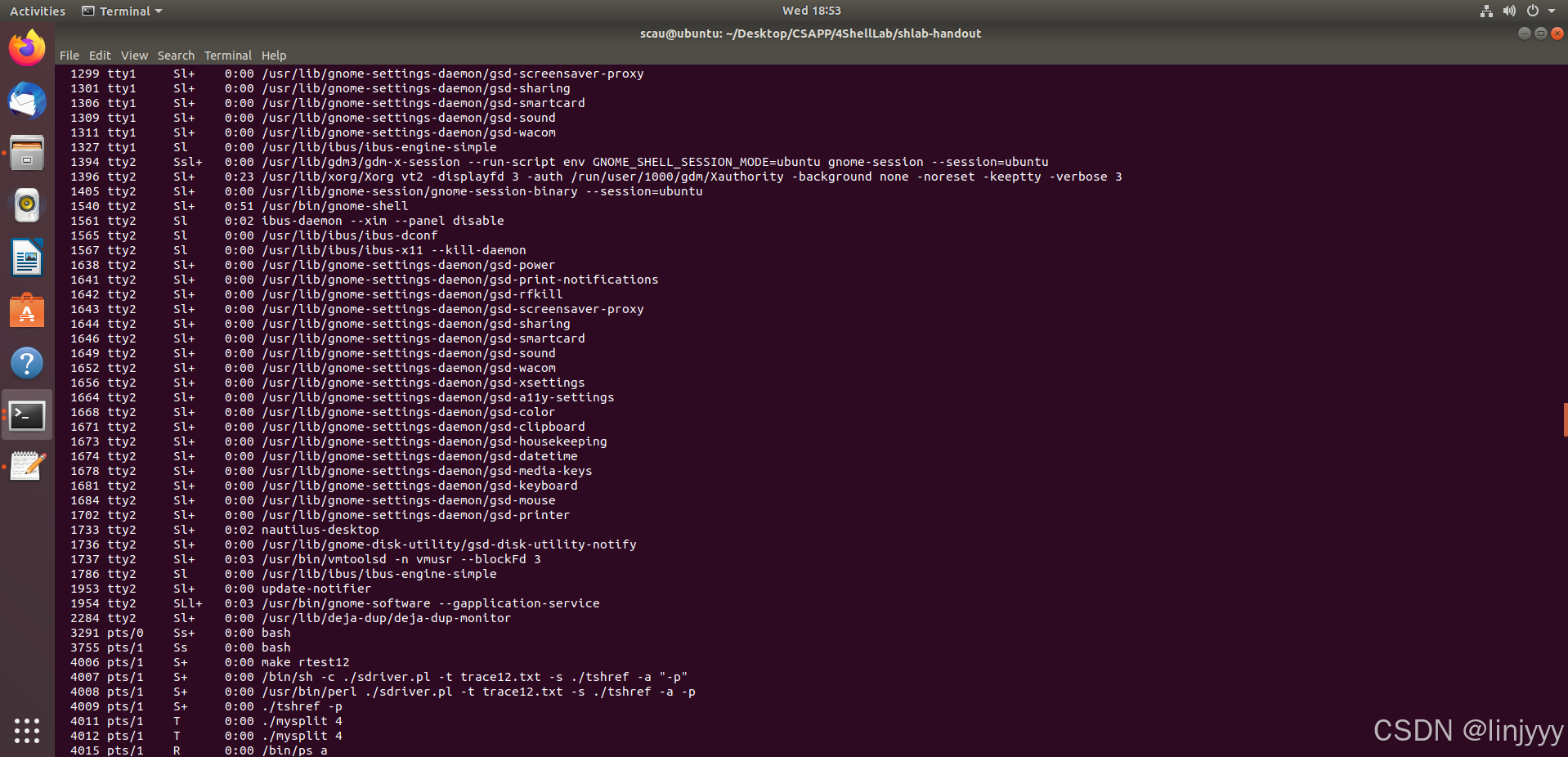Viewport: 1568px width, 757px height.
Task: Click the ibus-x11 --kill-daemon line
Action: pos(298,250)
